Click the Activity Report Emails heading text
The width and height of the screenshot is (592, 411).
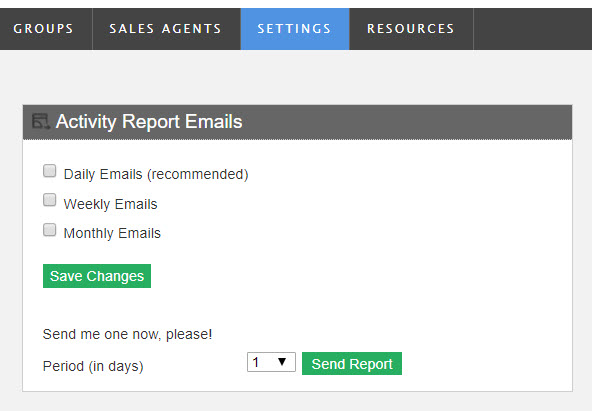[x=149, y=122]
